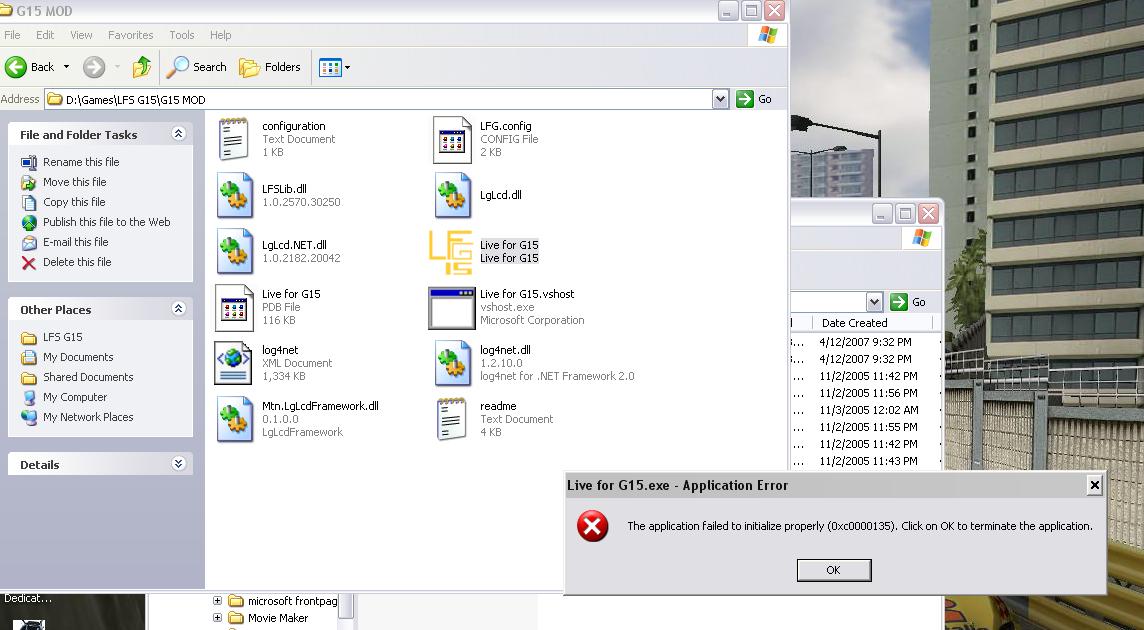This screenshot has width=1144, height=630.
Task: Open the View menu
Action: (x=81, y=35)
